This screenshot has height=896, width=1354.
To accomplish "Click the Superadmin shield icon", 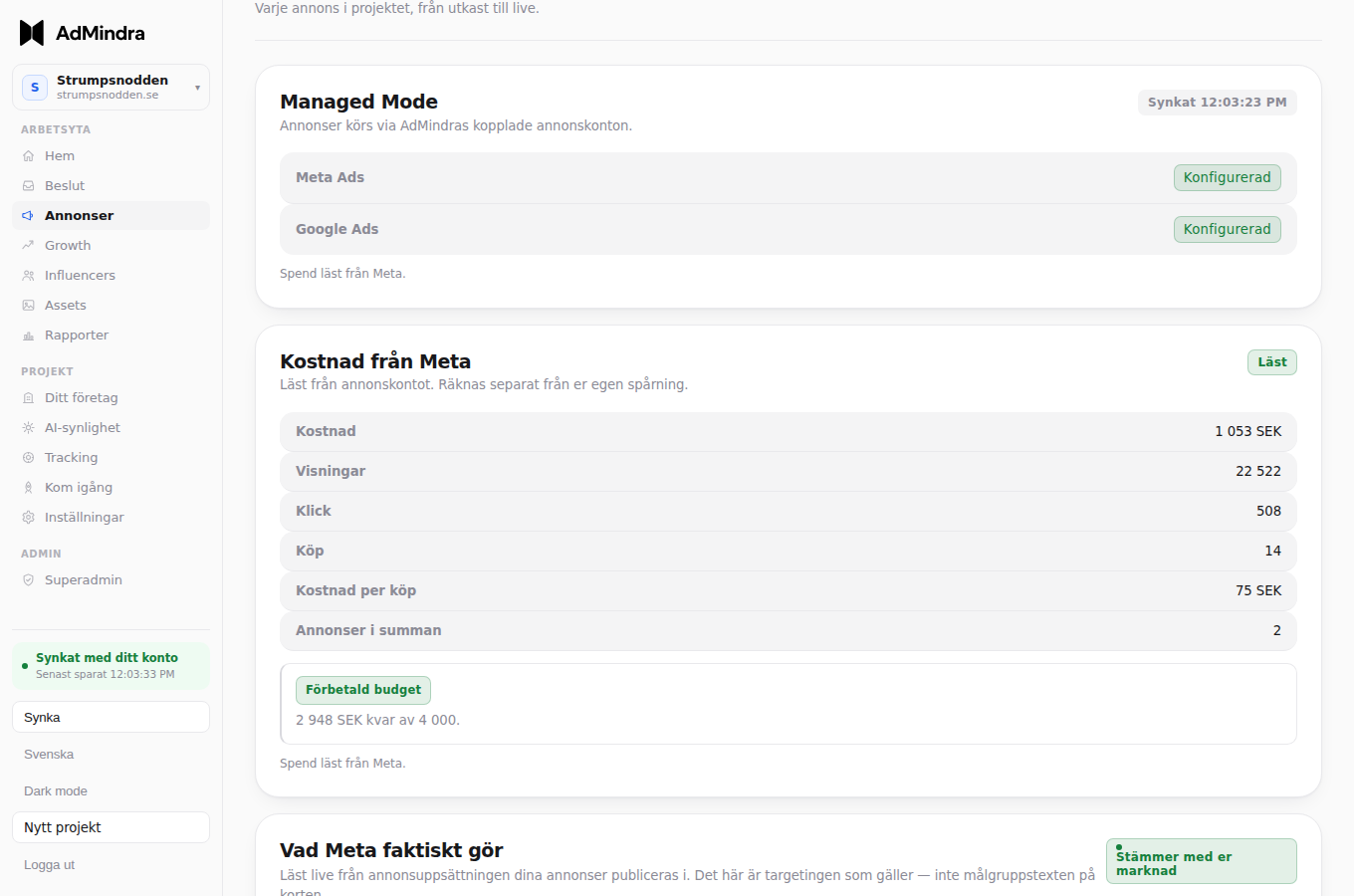I will coord(28,580).
